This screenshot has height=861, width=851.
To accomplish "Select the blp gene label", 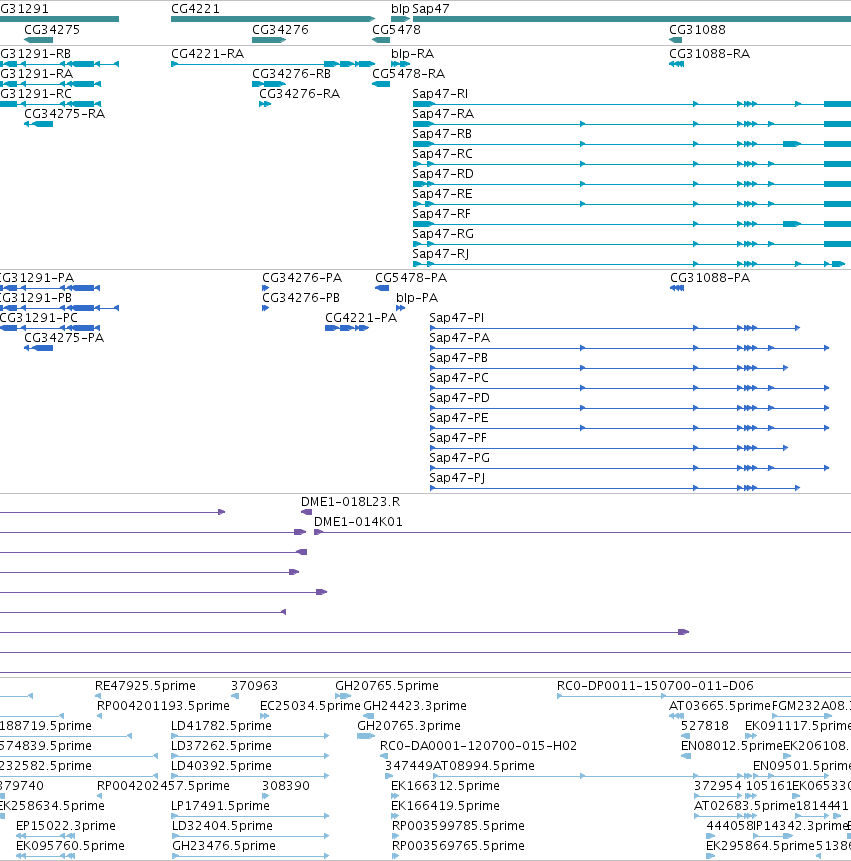I will tap(400, 9).
